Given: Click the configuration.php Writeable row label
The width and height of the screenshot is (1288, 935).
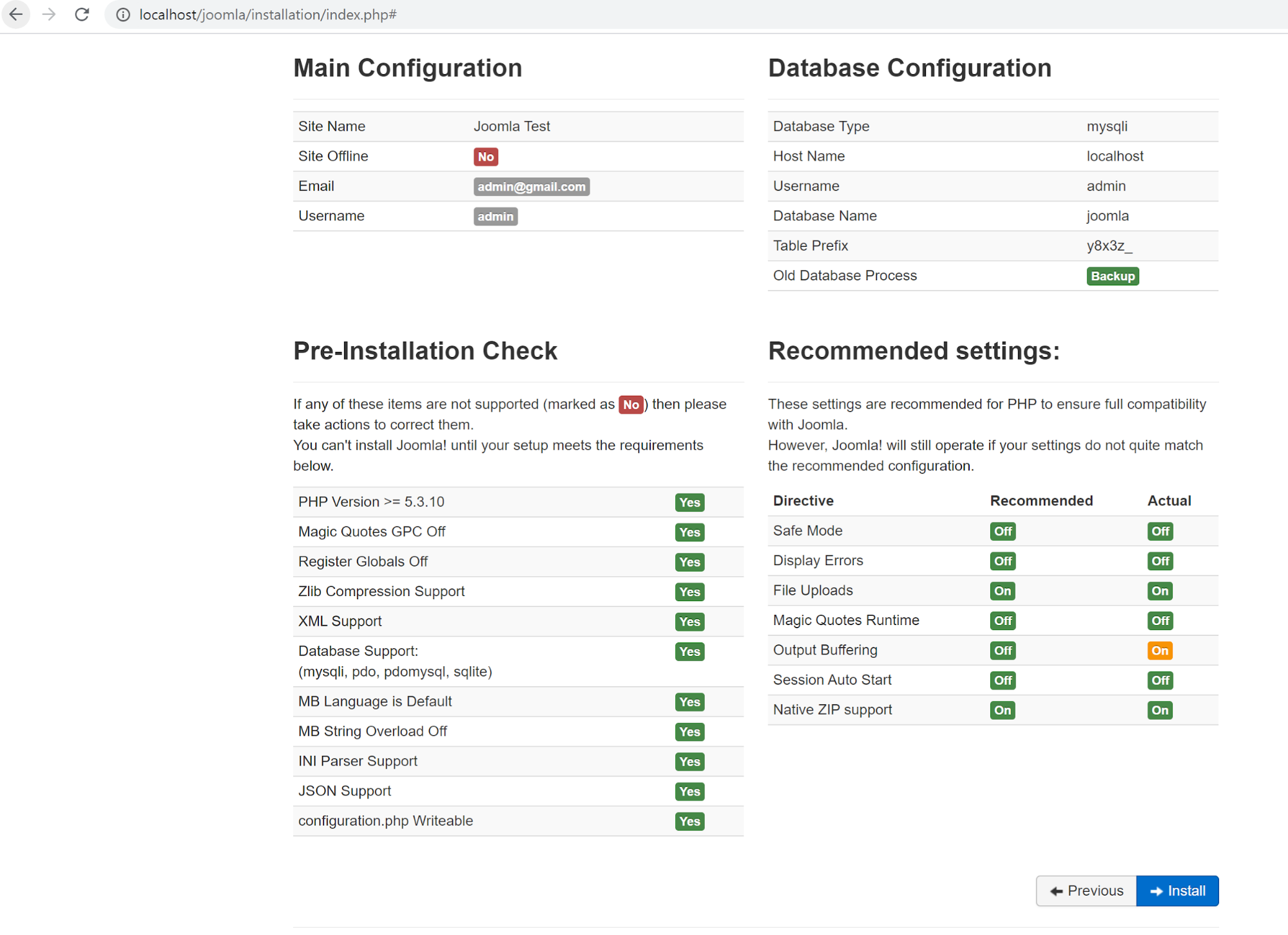Looking at the screenshot, I should 385,821.
